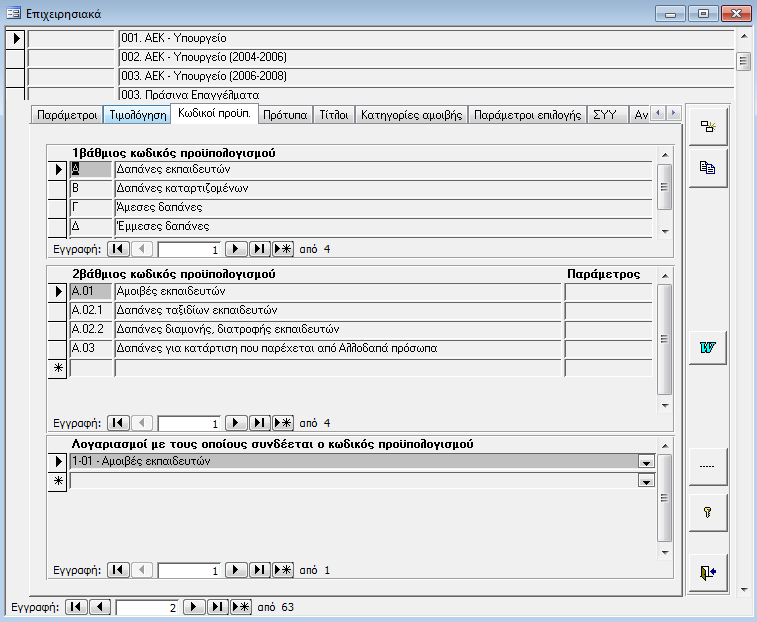This screenshot has width=757, height=622.
Task: Expand the empty new-row account dropdown
Action: (646, 481)
